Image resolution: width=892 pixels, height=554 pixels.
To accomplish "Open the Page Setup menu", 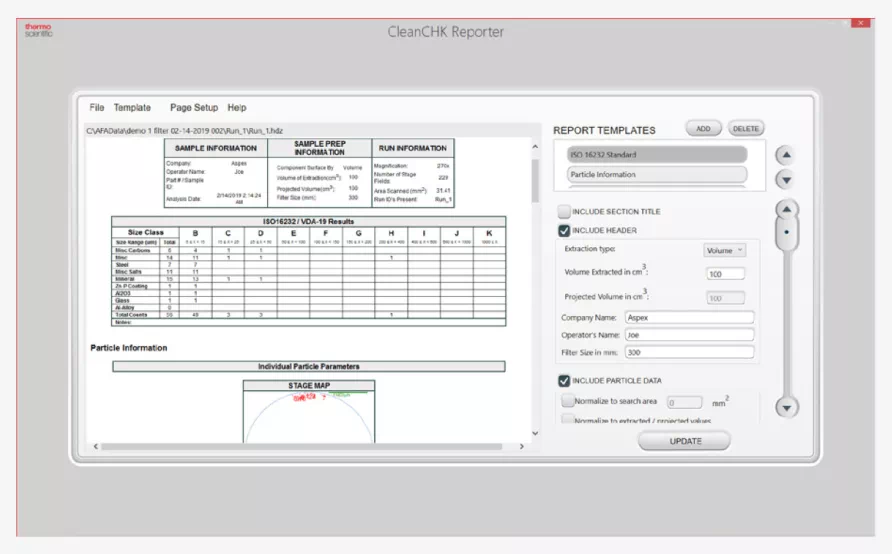I will pos(194,108).
